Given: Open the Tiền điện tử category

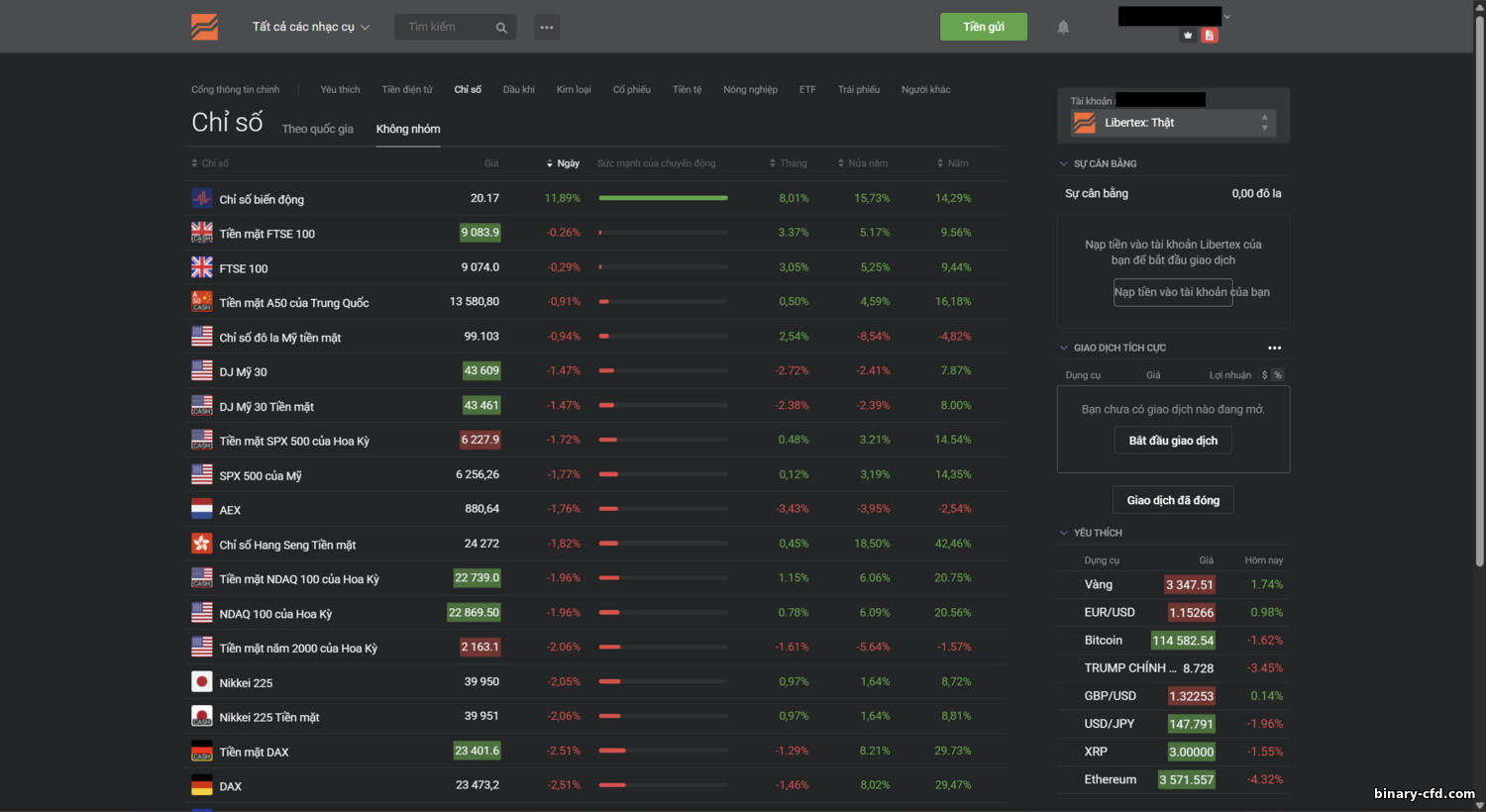Looking at the screenshot, I should [407, 89].
